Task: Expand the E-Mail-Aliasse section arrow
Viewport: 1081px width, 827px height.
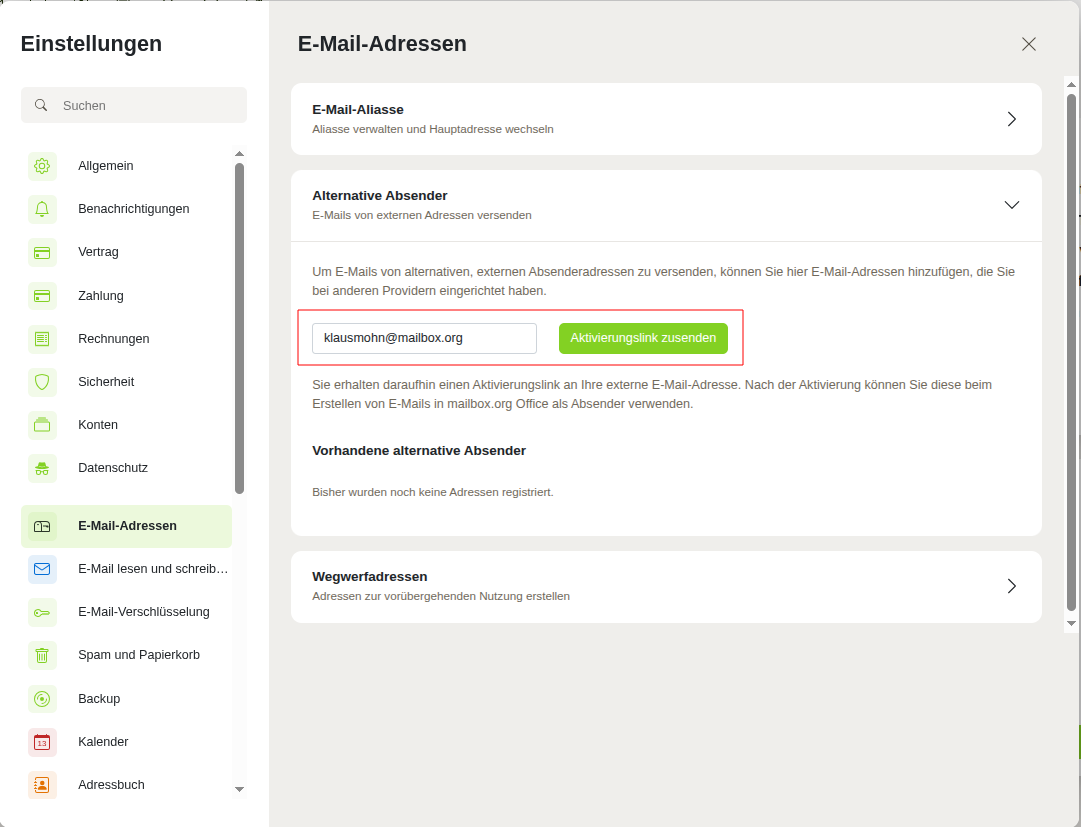Action: pyautogui.click(x=1011, y=119)
